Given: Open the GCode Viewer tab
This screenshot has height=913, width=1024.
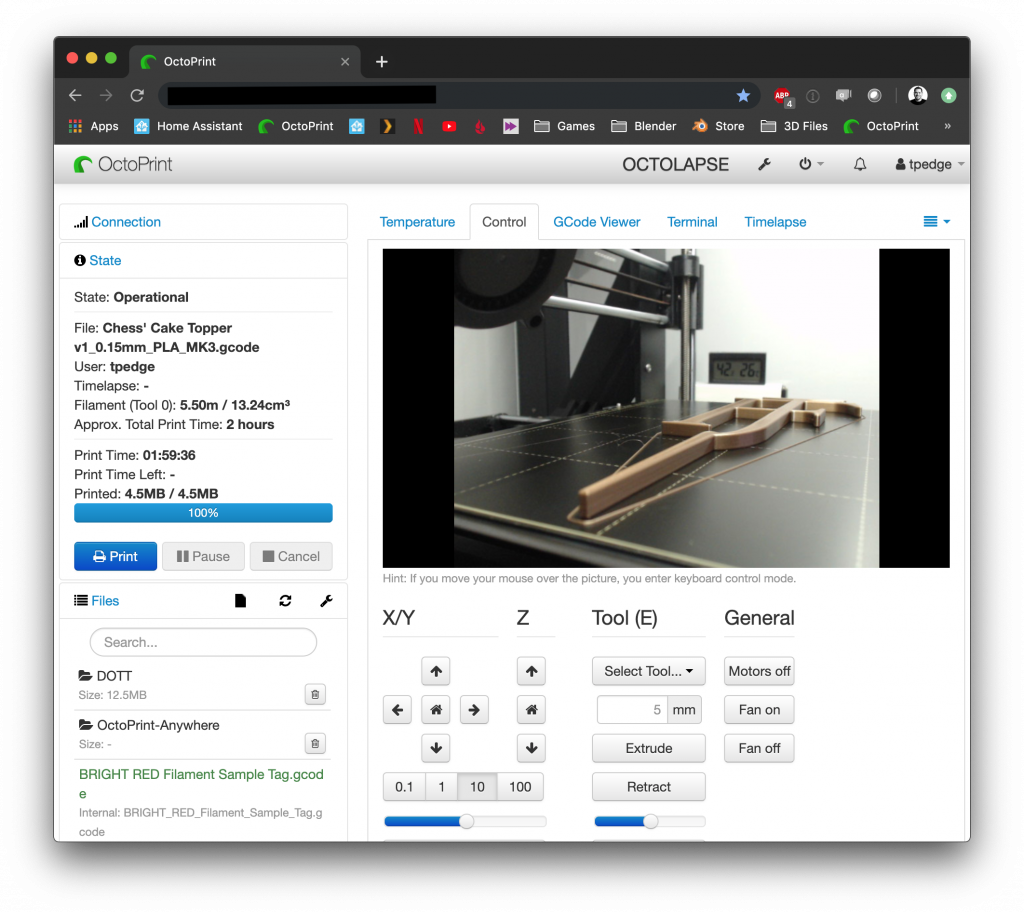Looking at the screenshot, I should point(597,222).
